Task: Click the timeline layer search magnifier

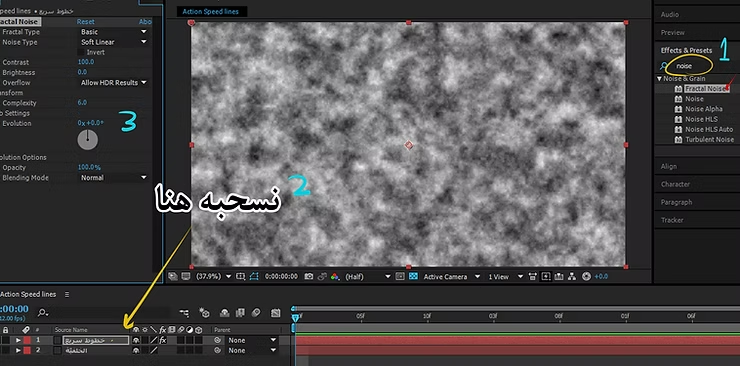Action: 42,312
